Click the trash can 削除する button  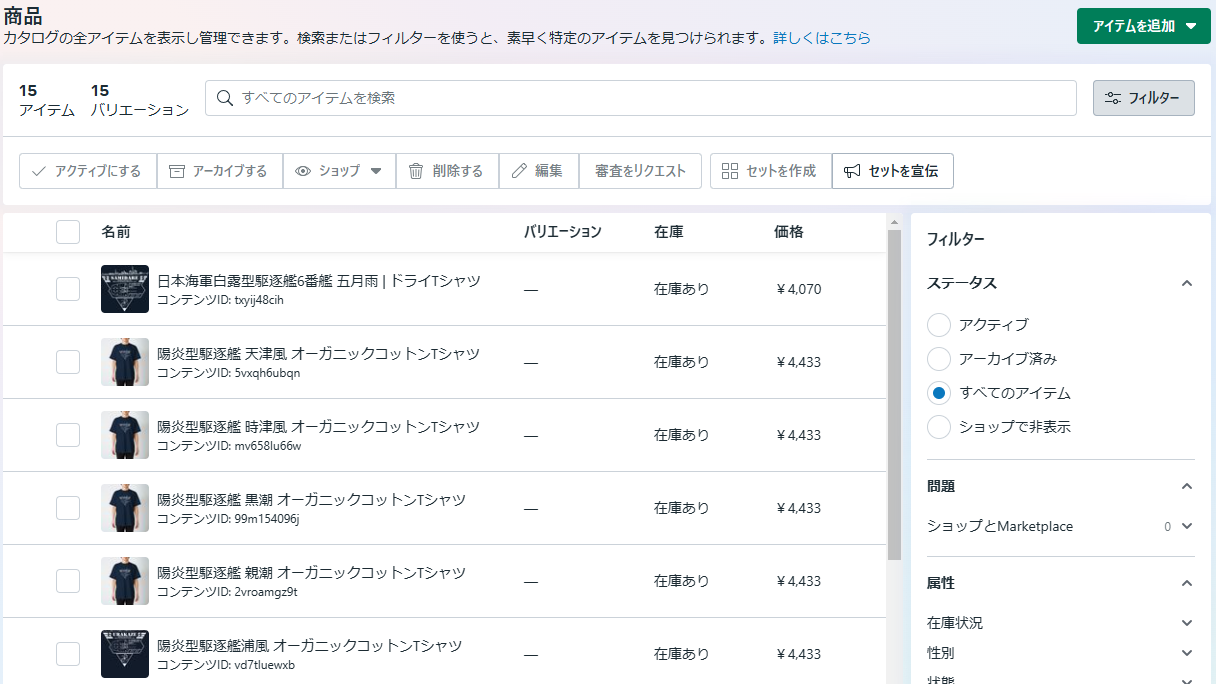(x=447, y=171)
